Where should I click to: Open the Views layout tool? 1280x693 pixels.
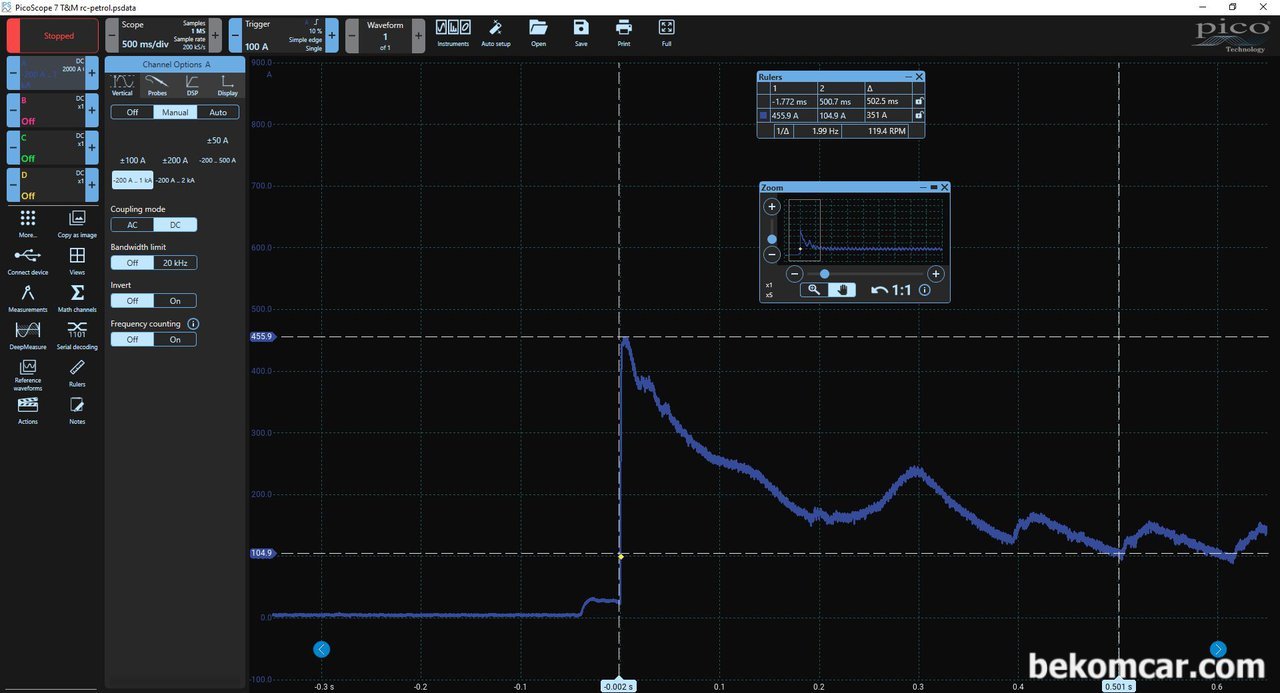[77, 261]
